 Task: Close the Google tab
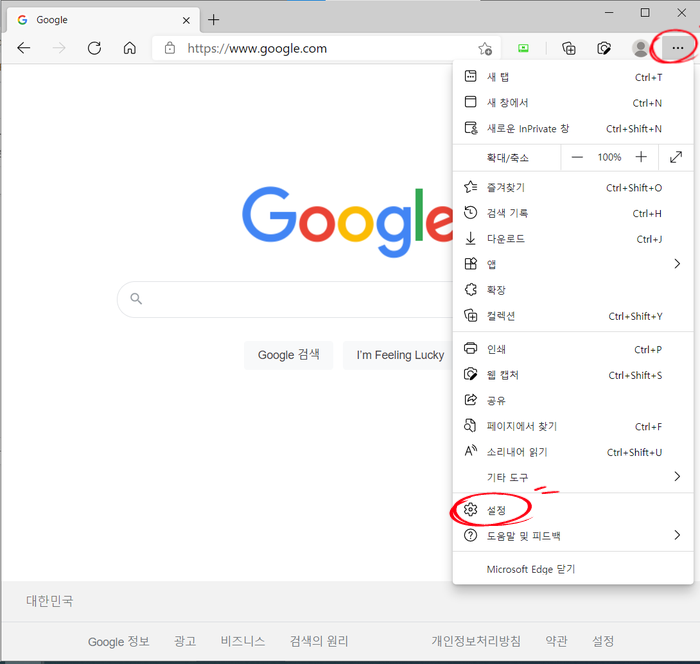click(186, 20)
